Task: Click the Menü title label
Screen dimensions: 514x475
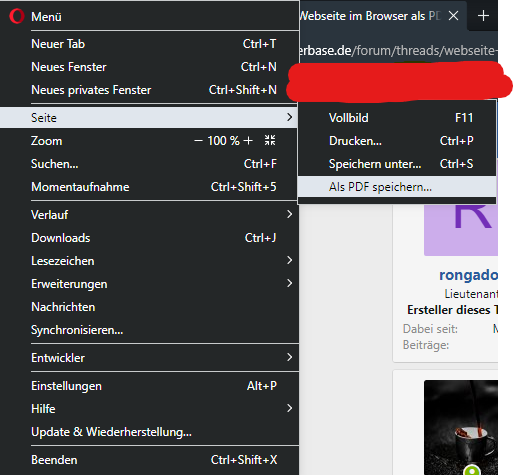Action: [x=46, y=17]
